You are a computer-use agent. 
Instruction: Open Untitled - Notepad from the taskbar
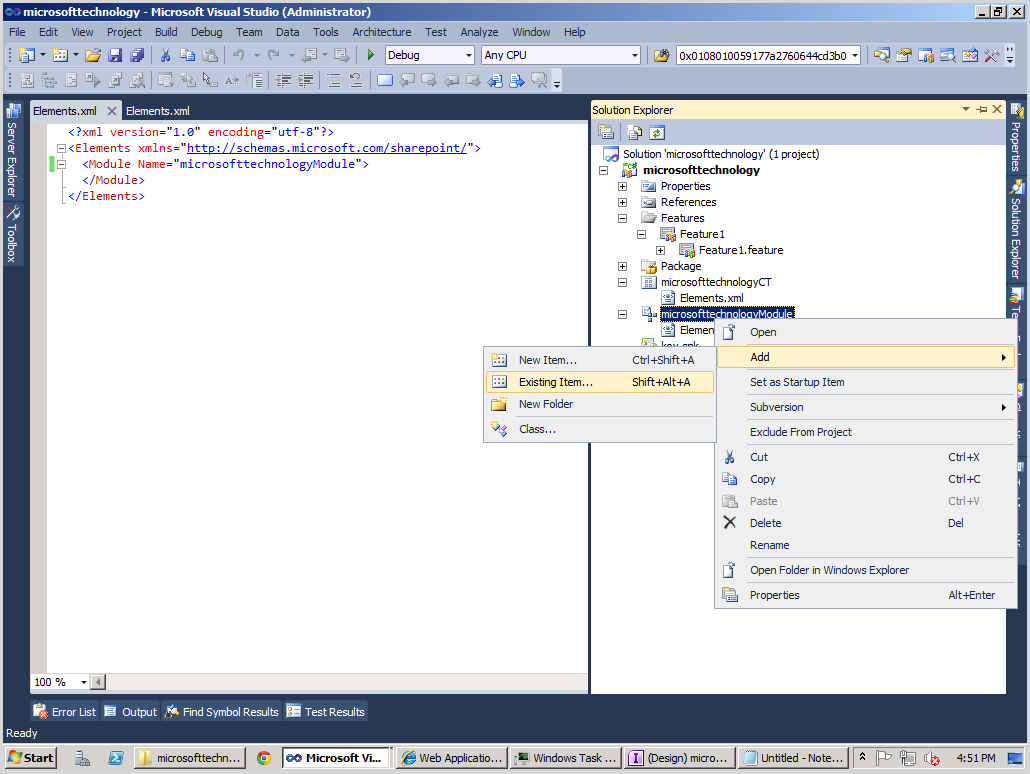(x=793, y=758)
